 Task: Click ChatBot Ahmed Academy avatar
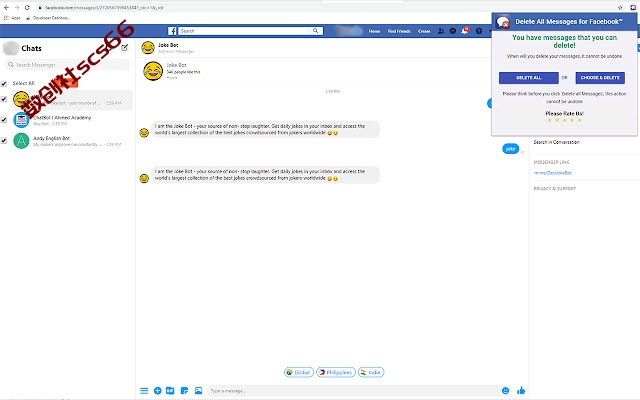[x=21, y=120]
